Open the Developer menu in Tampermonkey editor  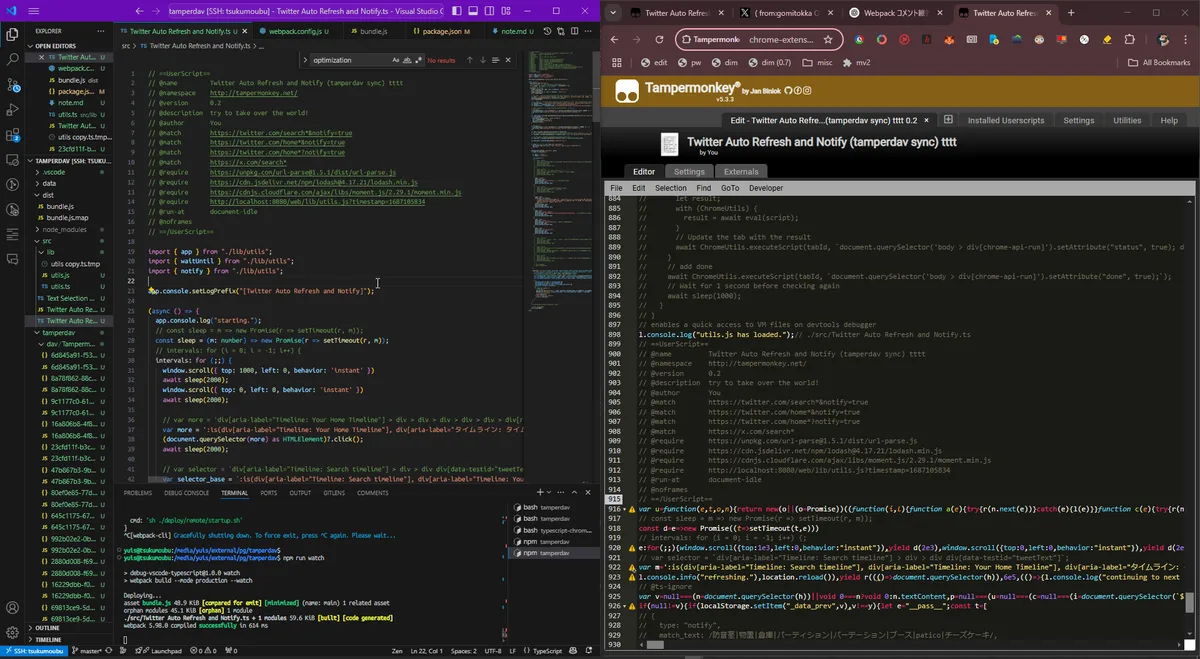tap(766, 188)
